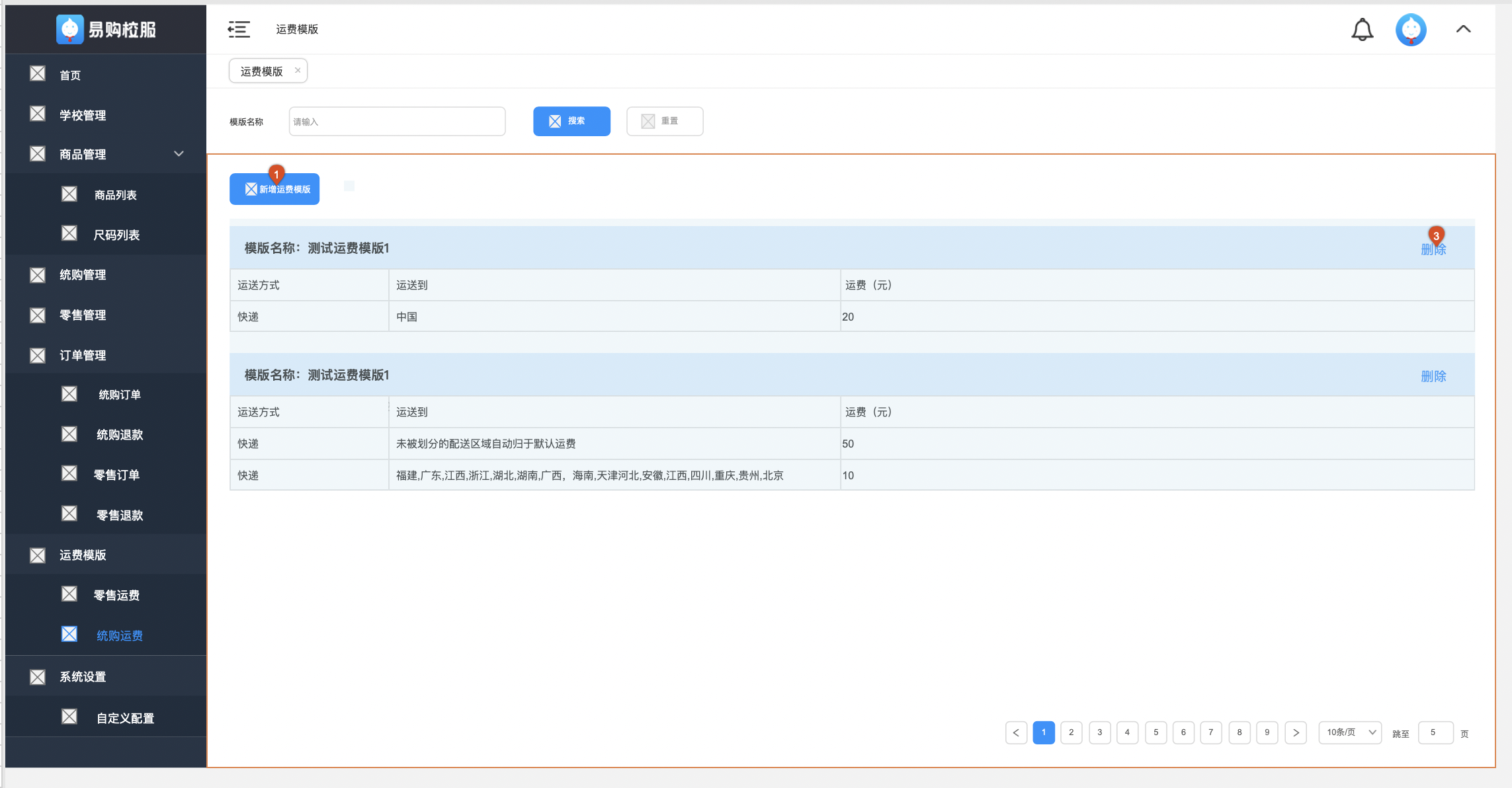1512x788 pixels.
Task: Collapse the header with the up chevron
Action: 1463,29
